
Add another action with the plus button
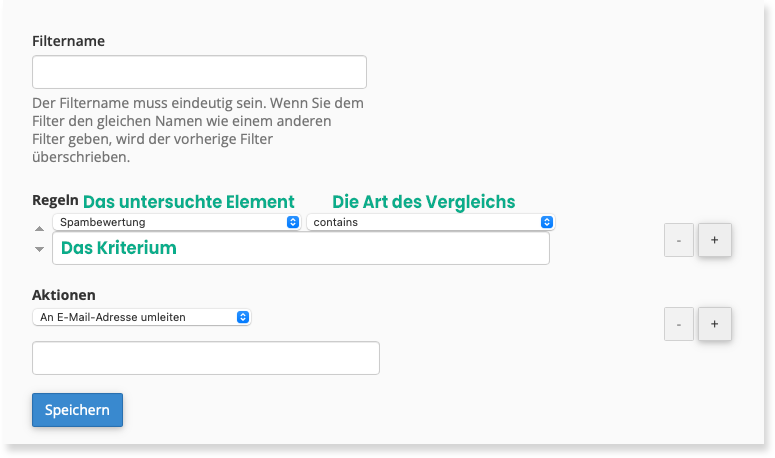pyautogui.click(x=714, y=323)
